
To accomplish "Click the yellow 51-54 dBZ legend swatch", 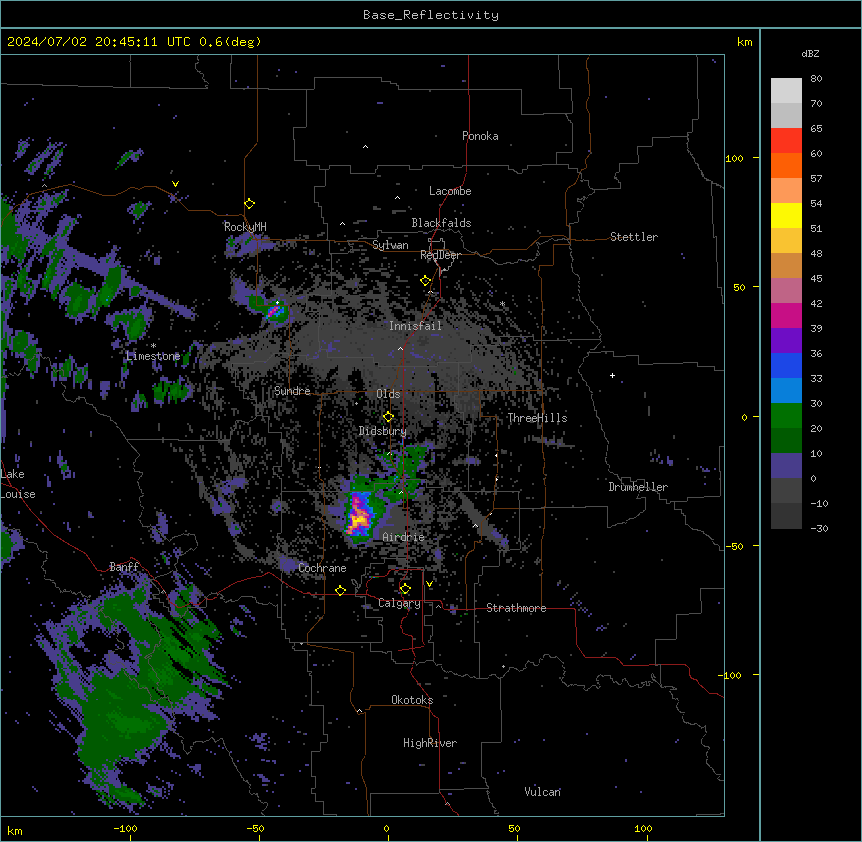I will click(786, 215).
